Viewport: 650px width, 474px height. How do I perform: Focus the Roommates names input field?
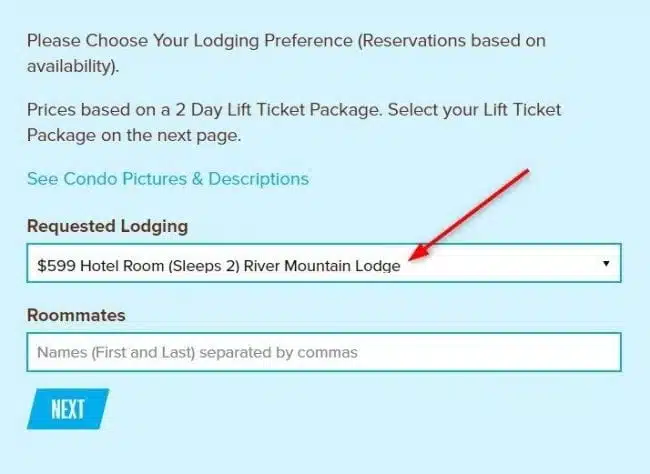323,352
